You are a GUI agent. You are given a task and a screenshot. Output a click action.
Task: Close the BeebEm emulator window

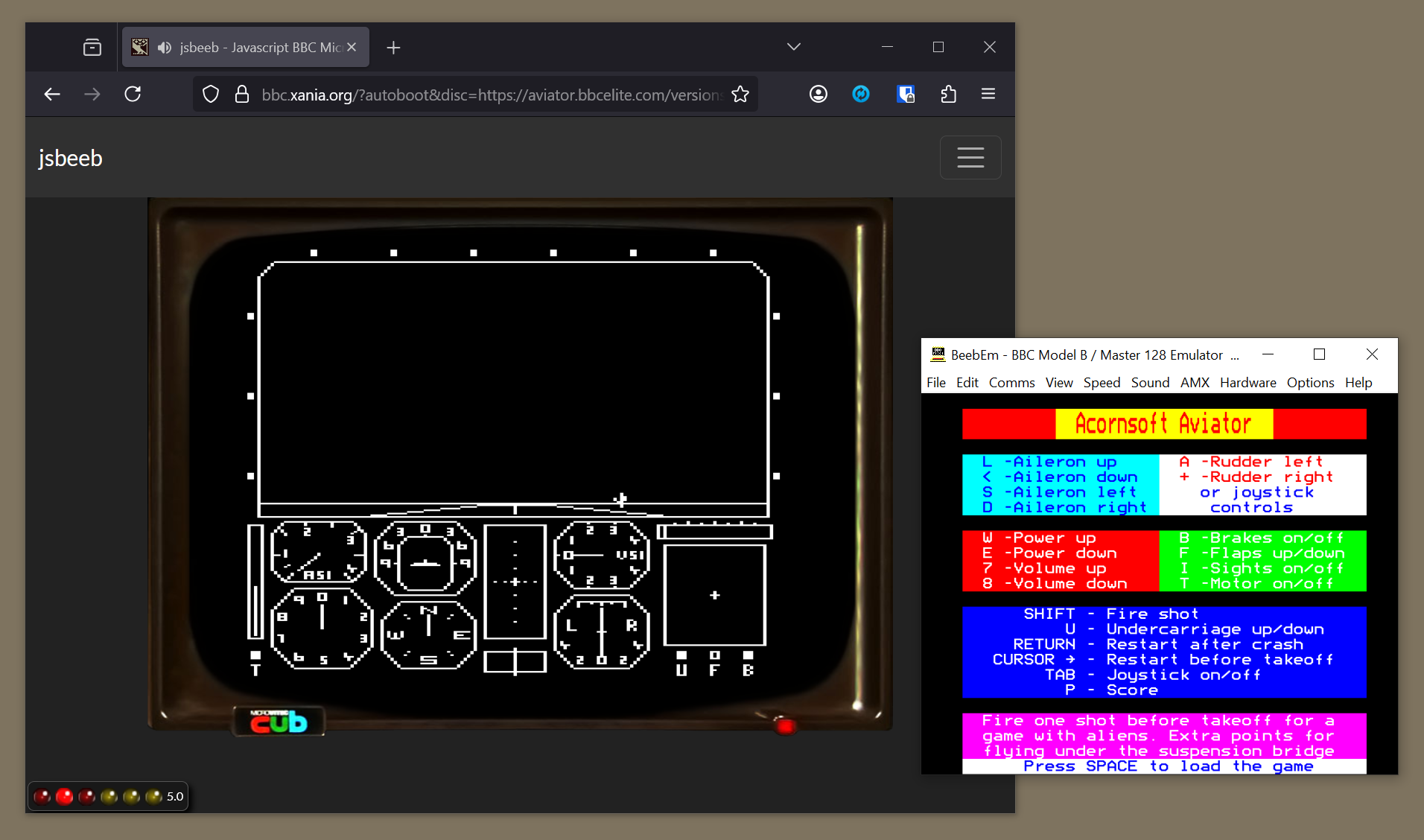pyautogui.click(x=1372, y=354)
